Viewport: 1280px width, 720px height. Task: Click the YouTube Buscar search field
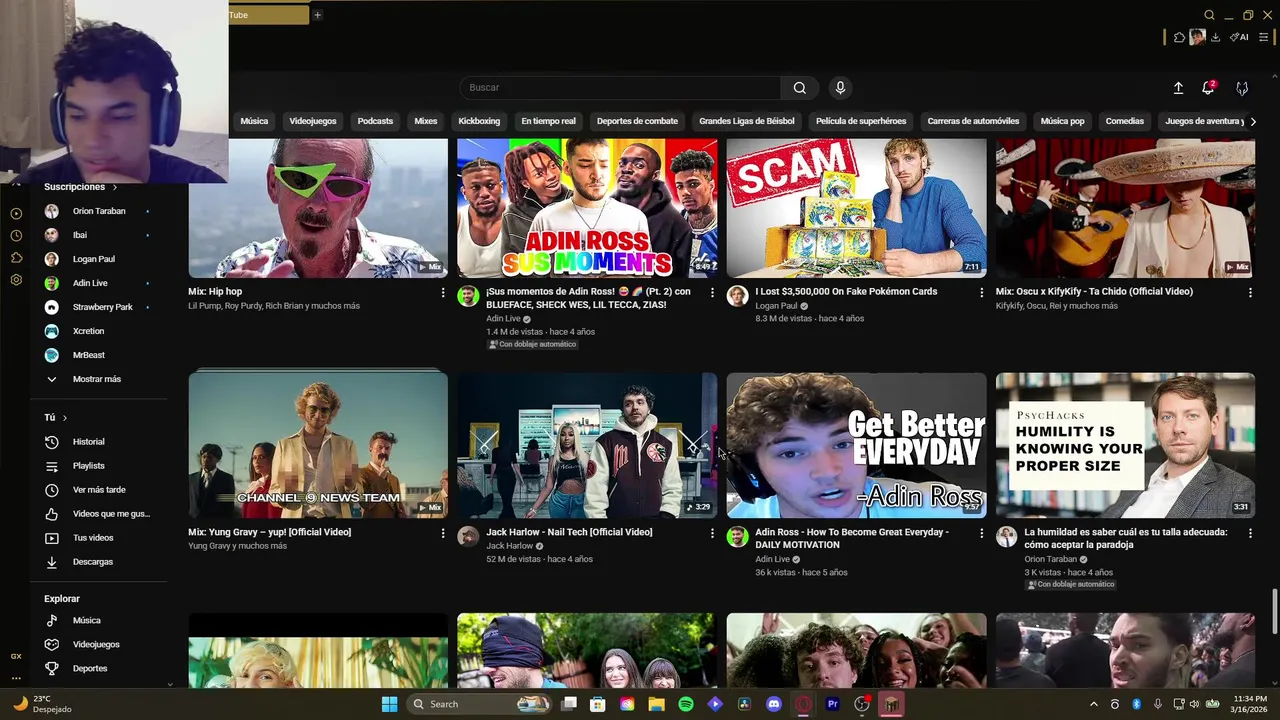pos(620,88)
